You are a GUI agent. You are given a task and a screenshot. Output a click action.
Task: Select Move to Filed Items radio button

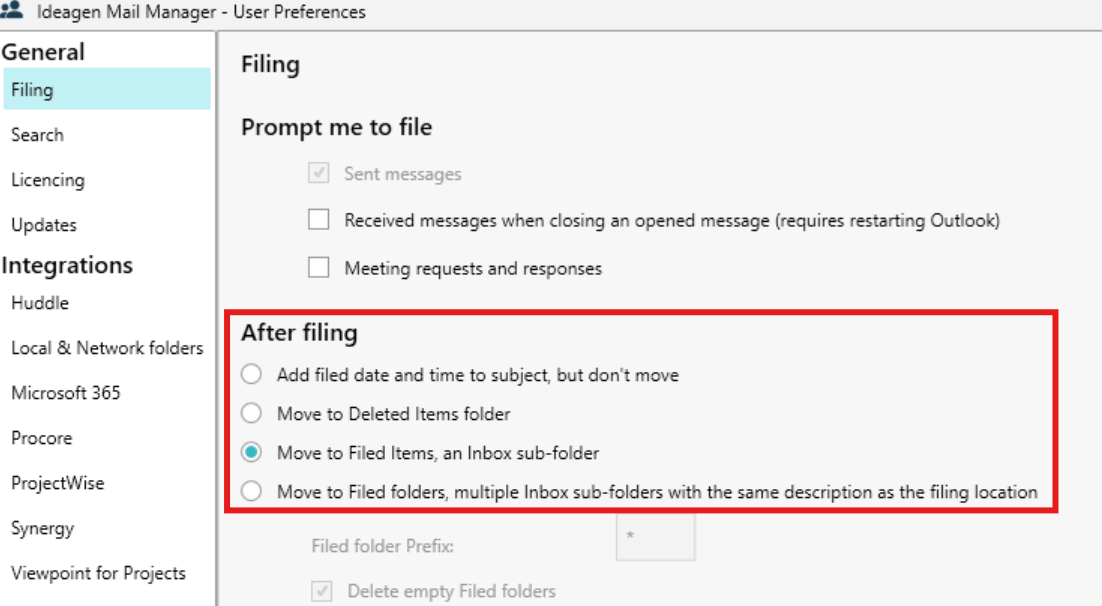click(x=252, y=453)
